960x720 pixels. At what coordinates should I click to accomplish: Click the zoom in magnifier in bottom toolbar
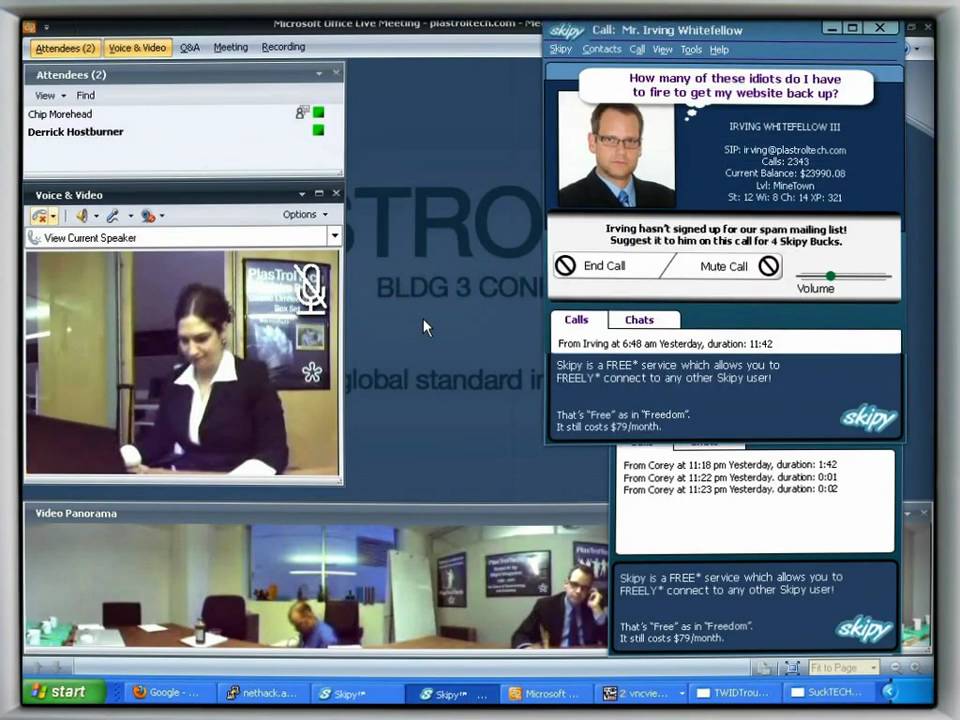tap(915, 667)
